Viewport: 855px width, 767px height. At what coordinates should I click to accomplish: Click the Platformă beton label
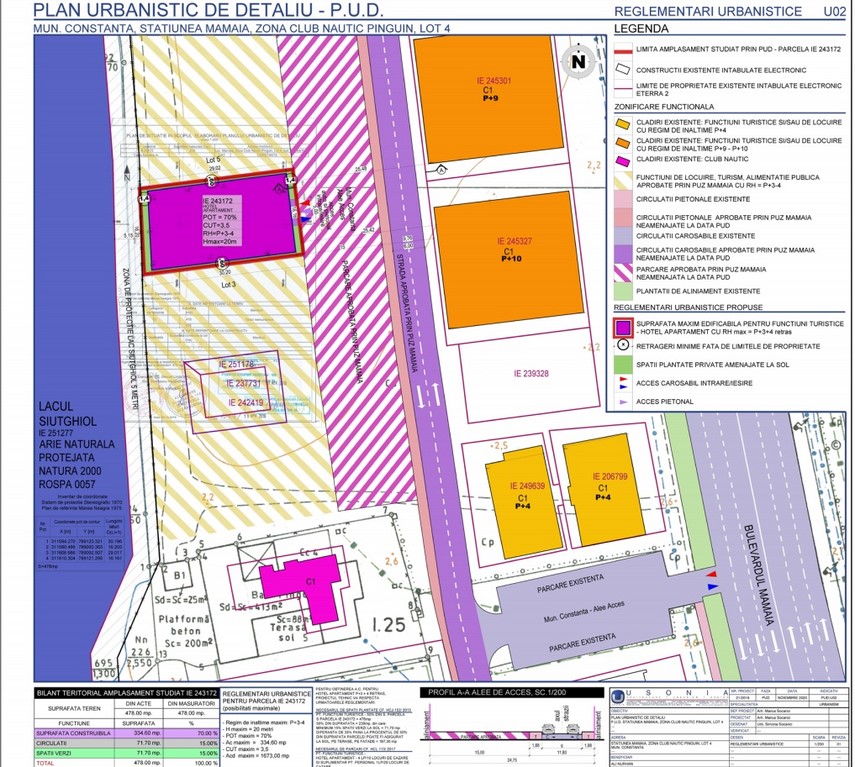(x=184, y=625)
